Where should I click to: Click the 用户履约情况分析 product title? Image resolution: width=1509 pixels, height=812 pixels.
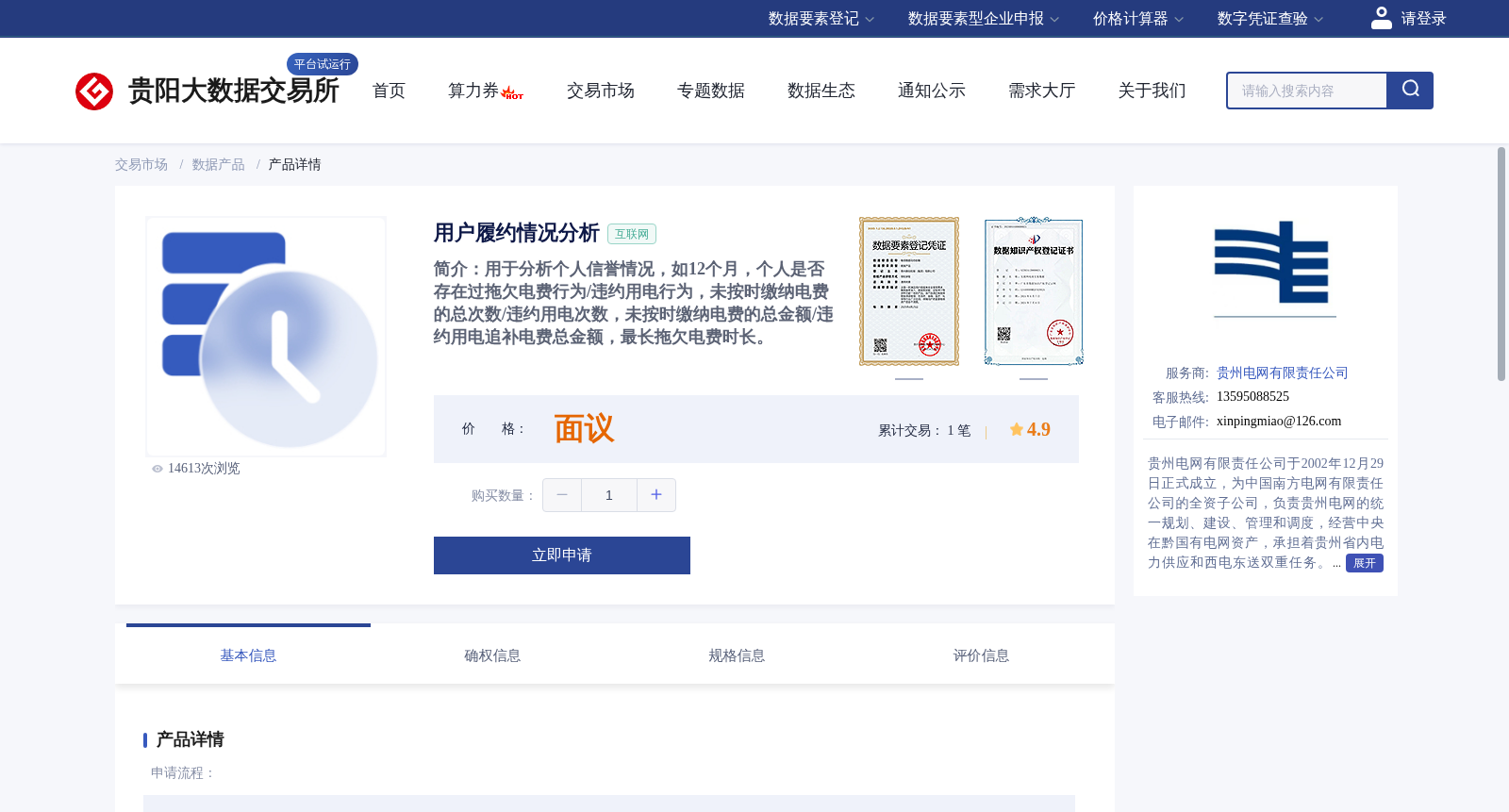point(517,233)
